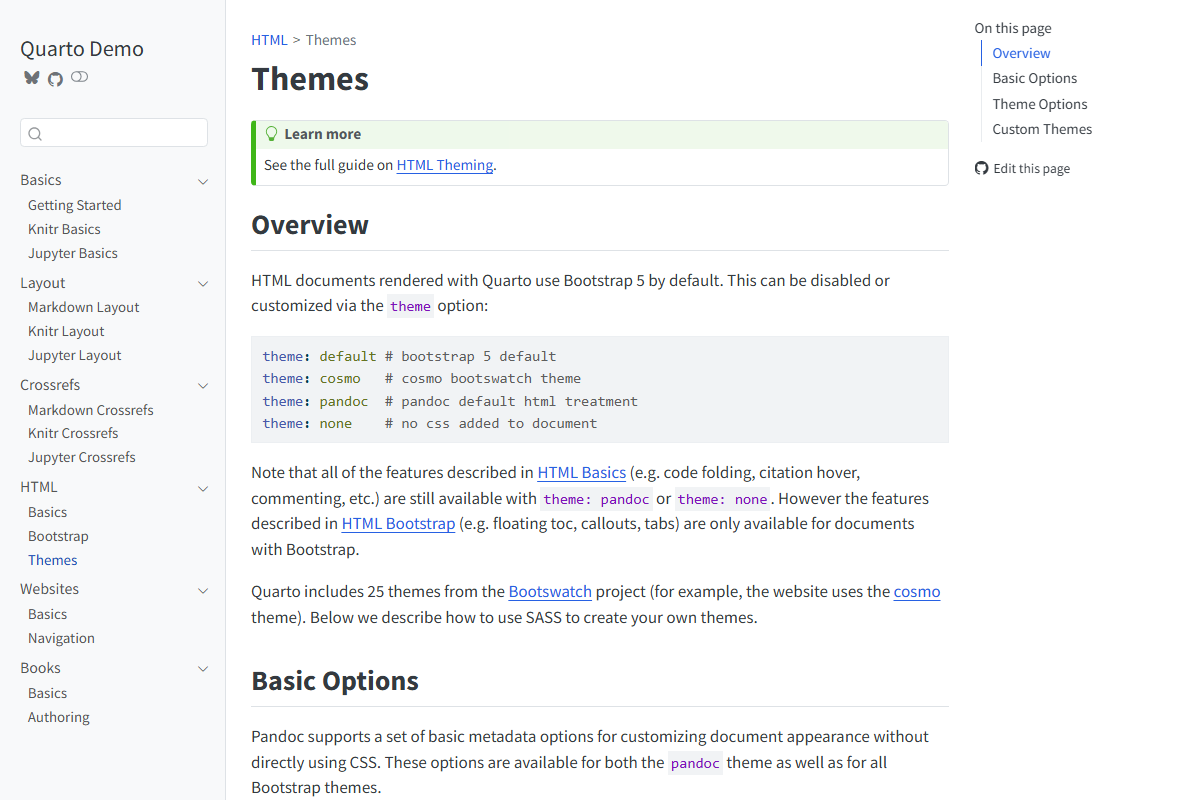Click inside the sidebar search field
1200x800 pixels.
pyautogui.click(x=114, y=132)
